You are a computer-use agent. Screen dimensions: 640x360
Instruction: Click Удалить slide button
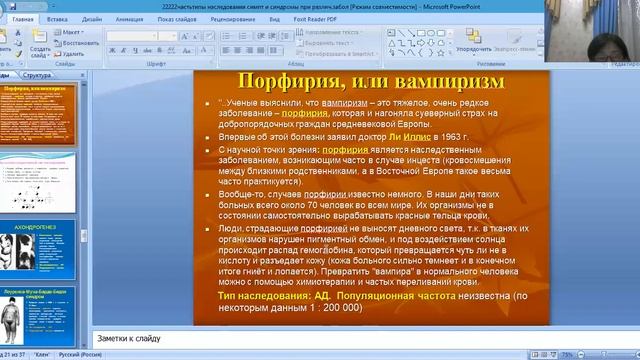pos(69,54)
